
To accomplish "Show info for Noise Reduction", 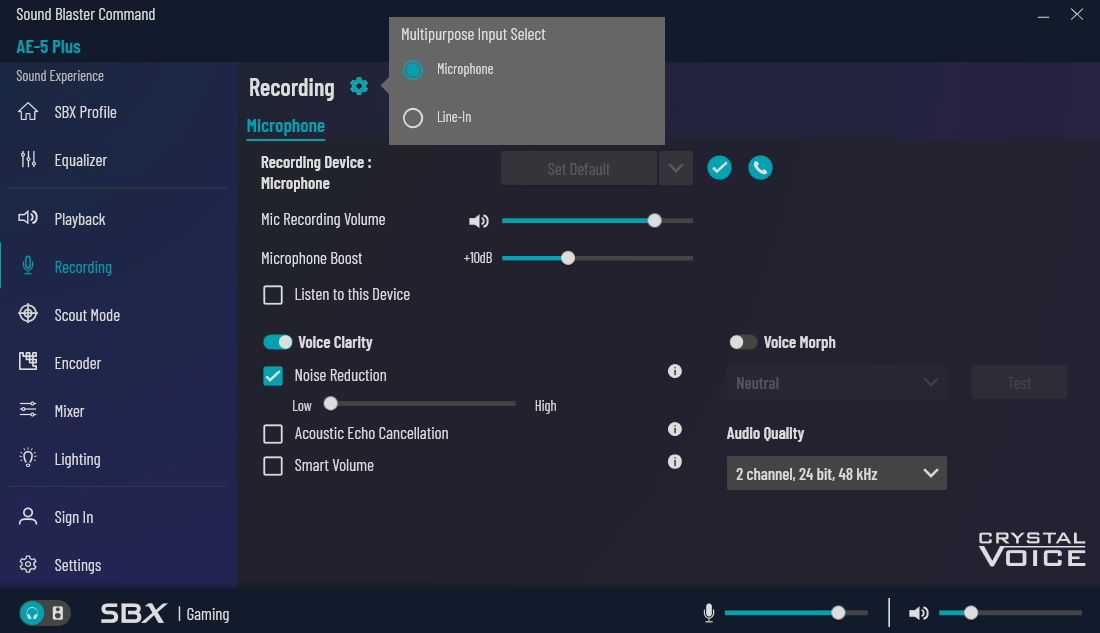I will [675, 371].
